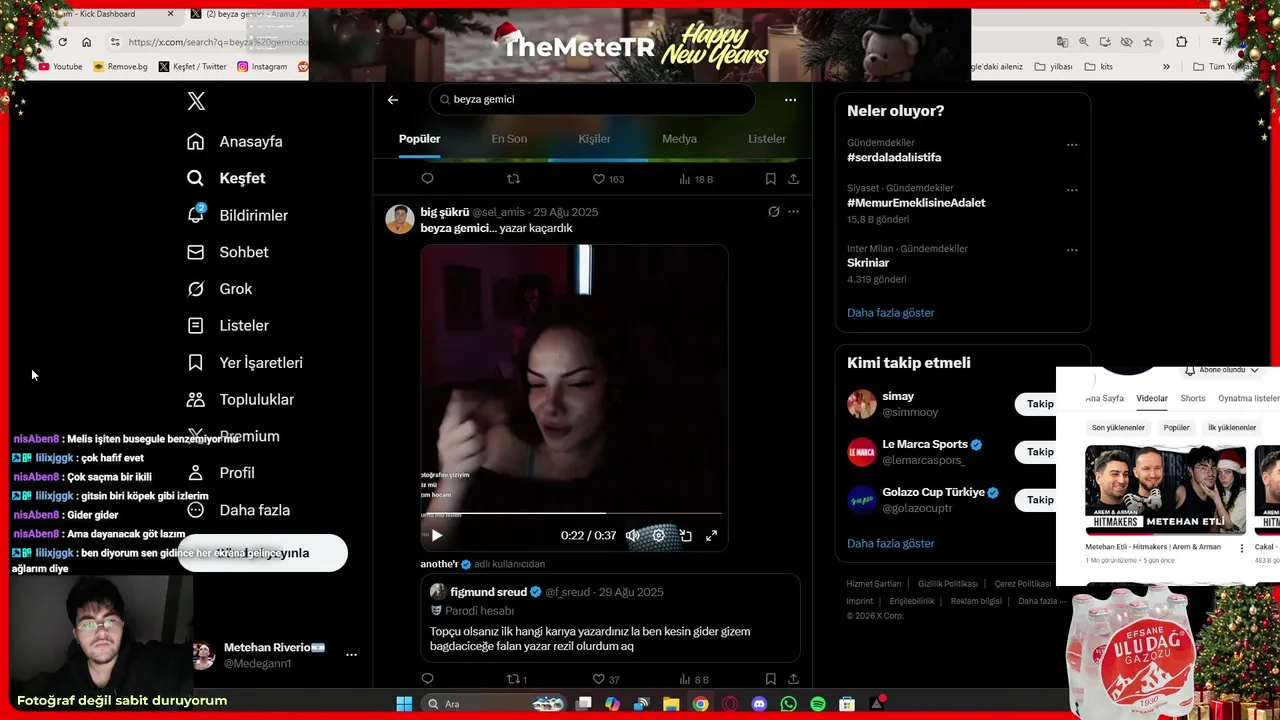This screenshot has height=720, width=1280.
Task: Open options for #serdaladalıistifa trend
Action: (1072, 144)
